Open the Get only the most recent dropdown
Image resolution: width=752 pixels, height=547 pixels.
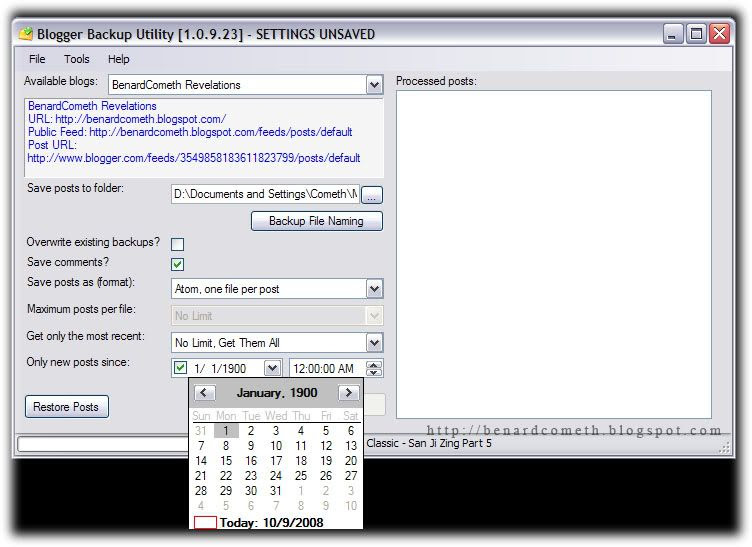pyautogui.click(x=374, y=342)
